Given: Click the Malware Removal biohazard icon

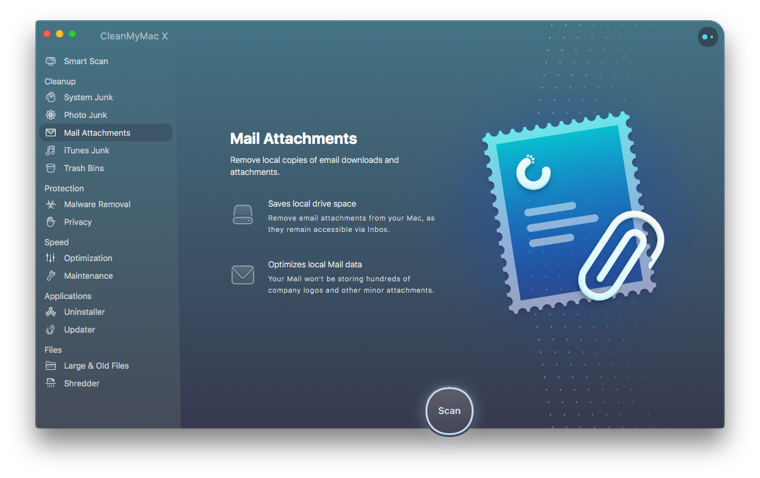Looking at the screenshot, I should 50,204.
